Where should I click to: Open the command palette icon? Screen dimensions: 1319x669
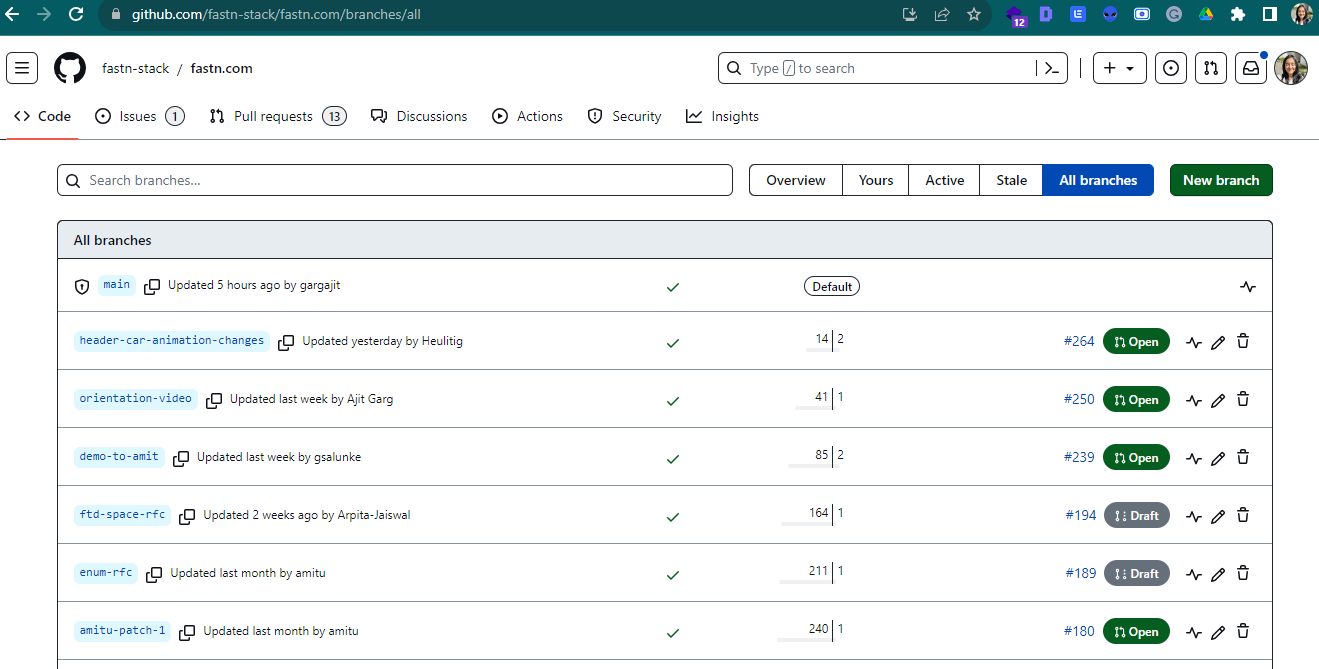click(x=1051, y=68)
